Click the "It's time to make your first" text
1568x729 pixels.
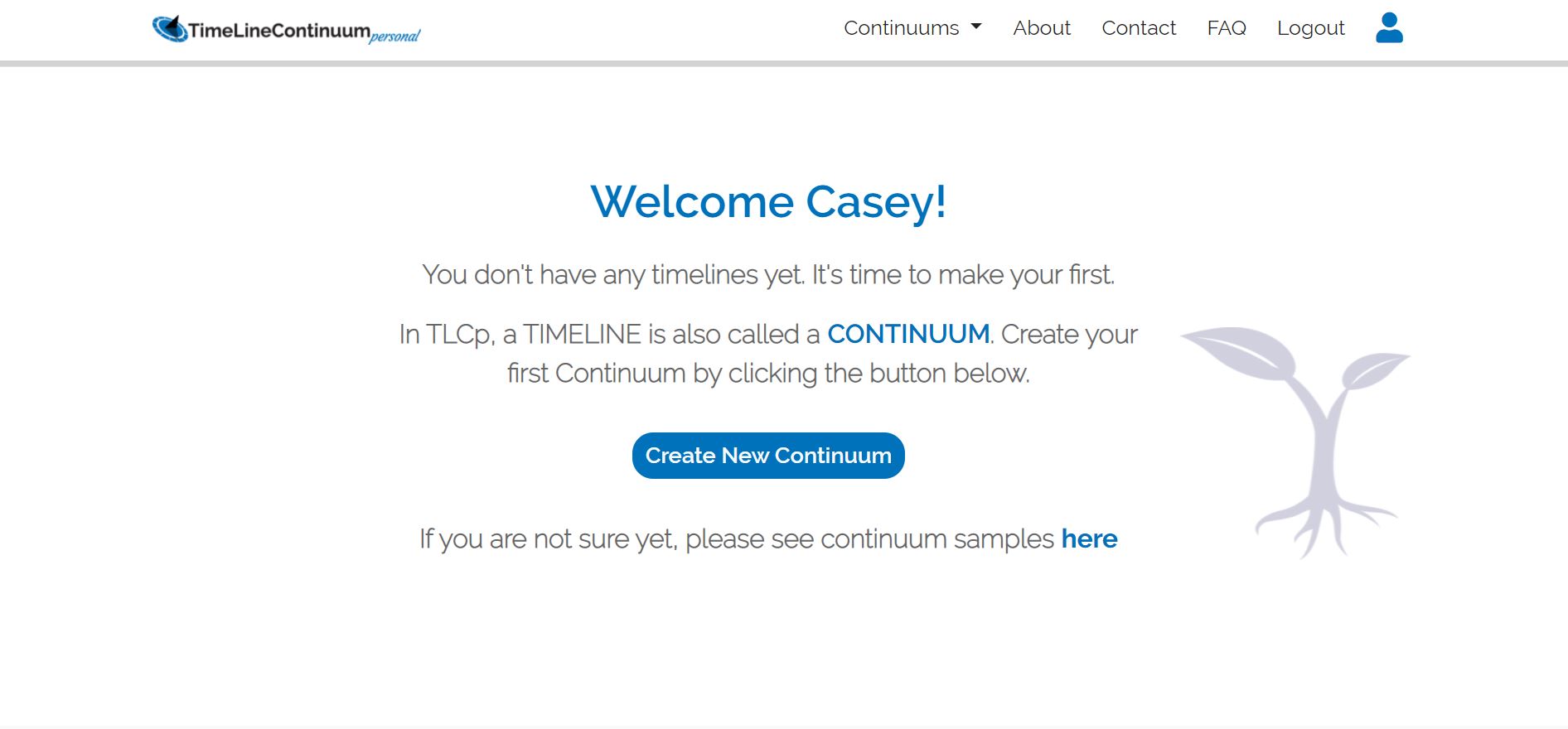[x=963, y=274]
